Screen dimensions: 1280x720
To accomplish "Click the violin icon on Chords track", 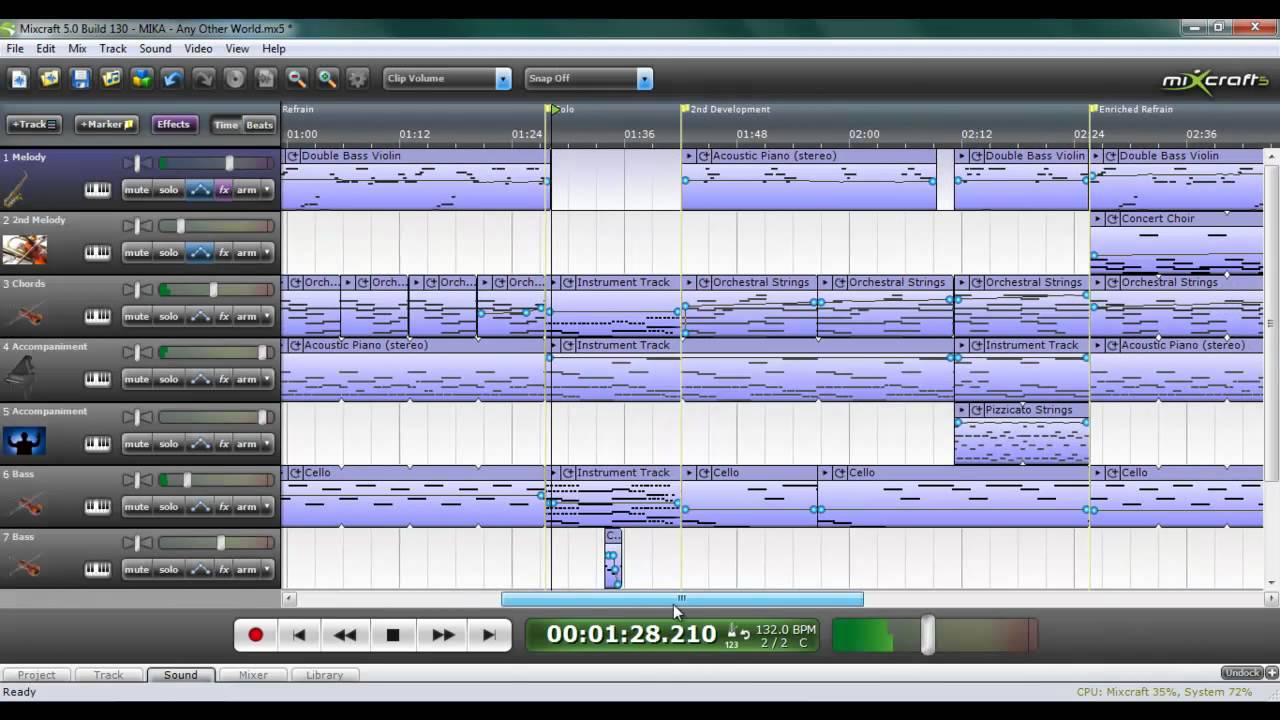I will (x=24, y=314).
